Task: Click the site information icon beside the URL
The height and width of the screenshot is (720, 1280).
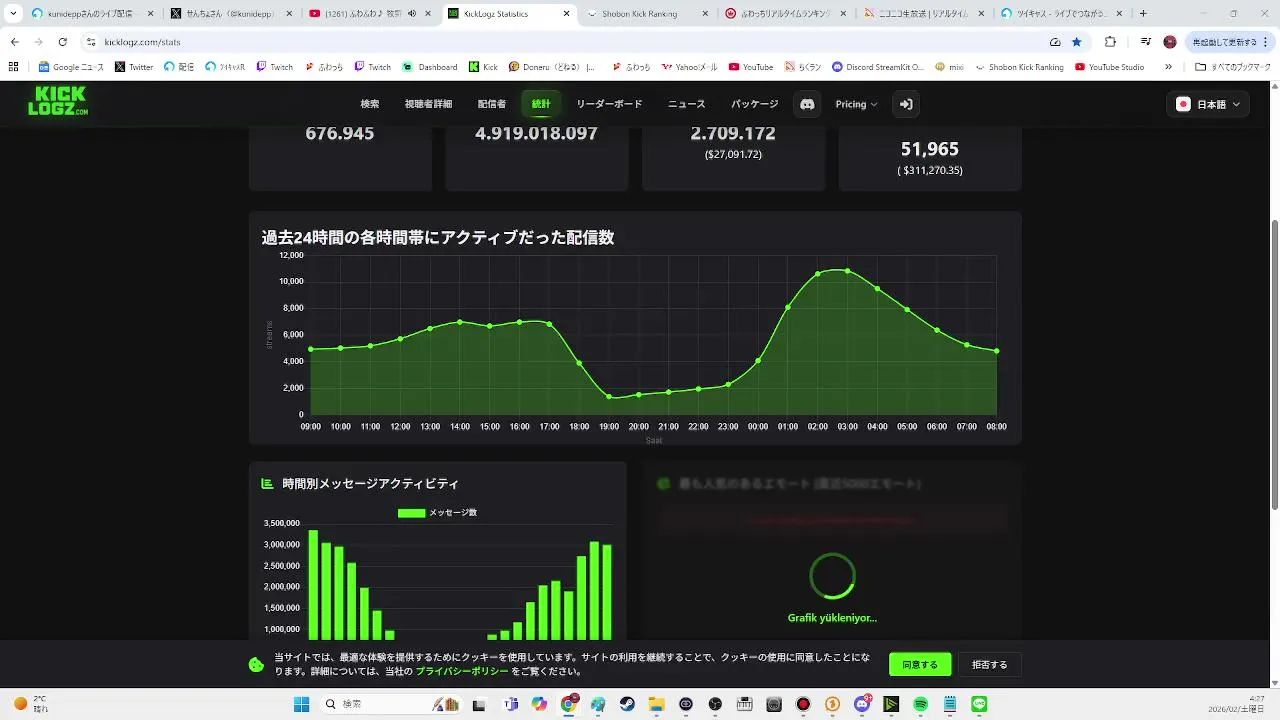Action: (x=91, y=42)
